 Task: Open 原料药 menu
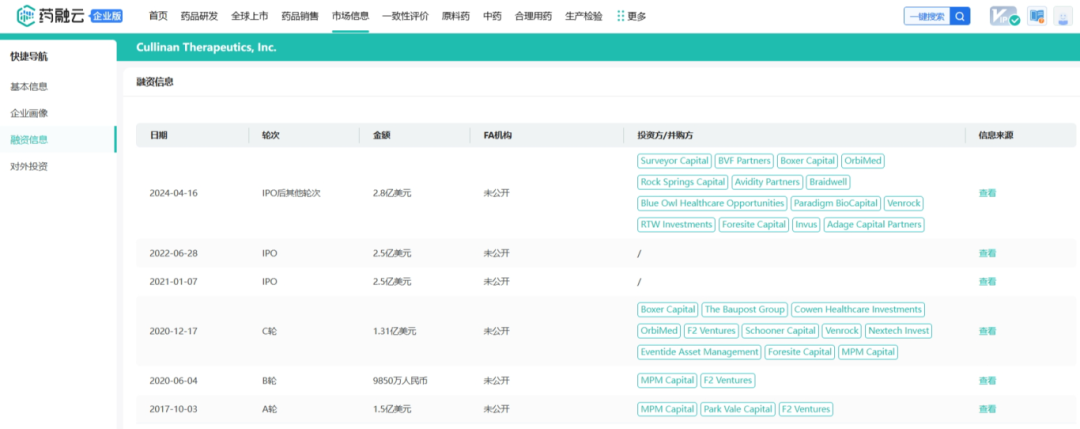455,17
